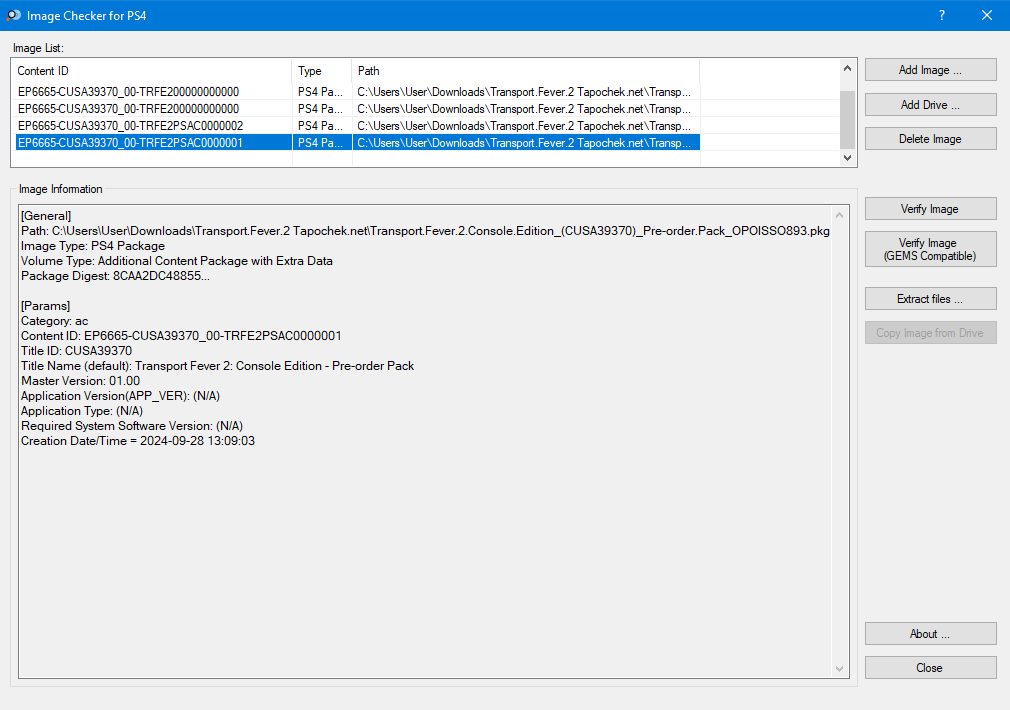This screenshot has width=1010, height=710.
Task: Click the Image Checker app icon in title bar
Action: [13, 15]
